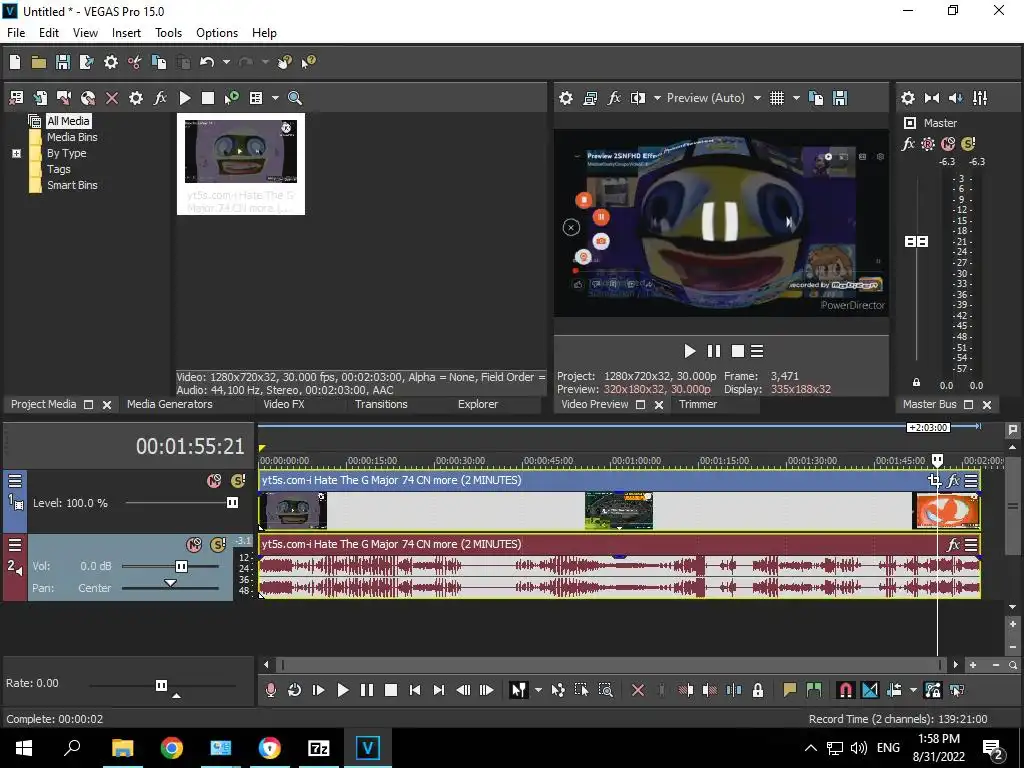Open the auto ripple dropdown arrow
The width and height of the screenshot is (1024, 768).
[913, 690]
